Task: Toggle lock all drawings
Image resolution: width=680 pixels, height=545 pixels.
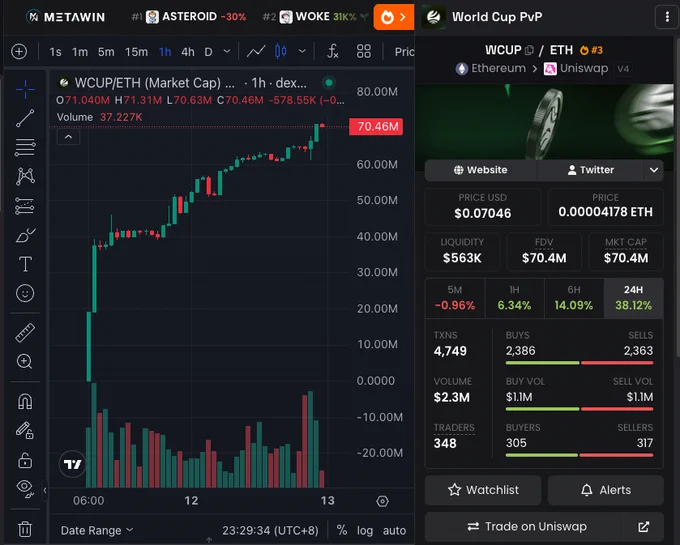Action: point(25,460)
